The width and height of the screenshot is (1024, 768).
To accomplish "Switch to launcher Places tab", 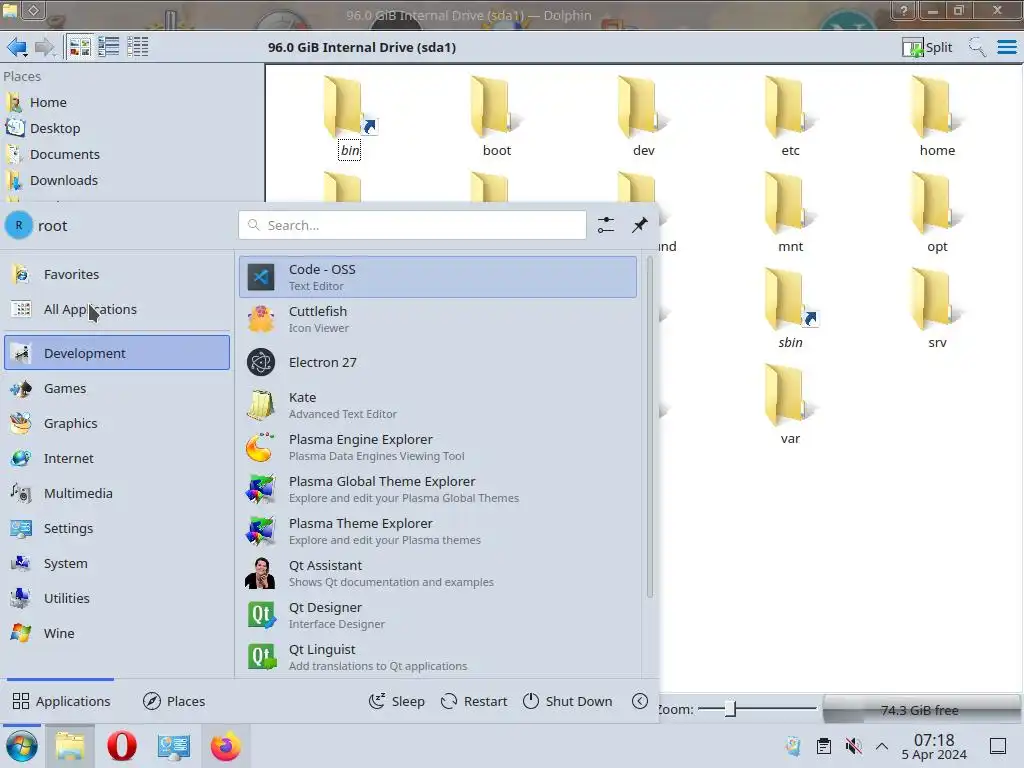I will click(x=174, y=701).
